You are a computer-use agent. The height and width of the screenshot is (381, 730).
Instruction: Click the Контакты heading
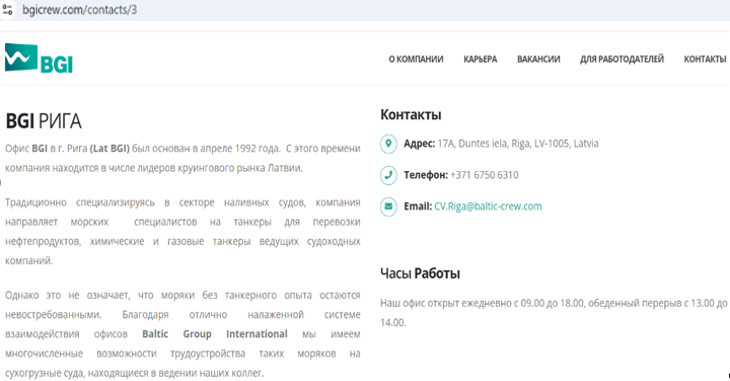(x=411, y=115)
